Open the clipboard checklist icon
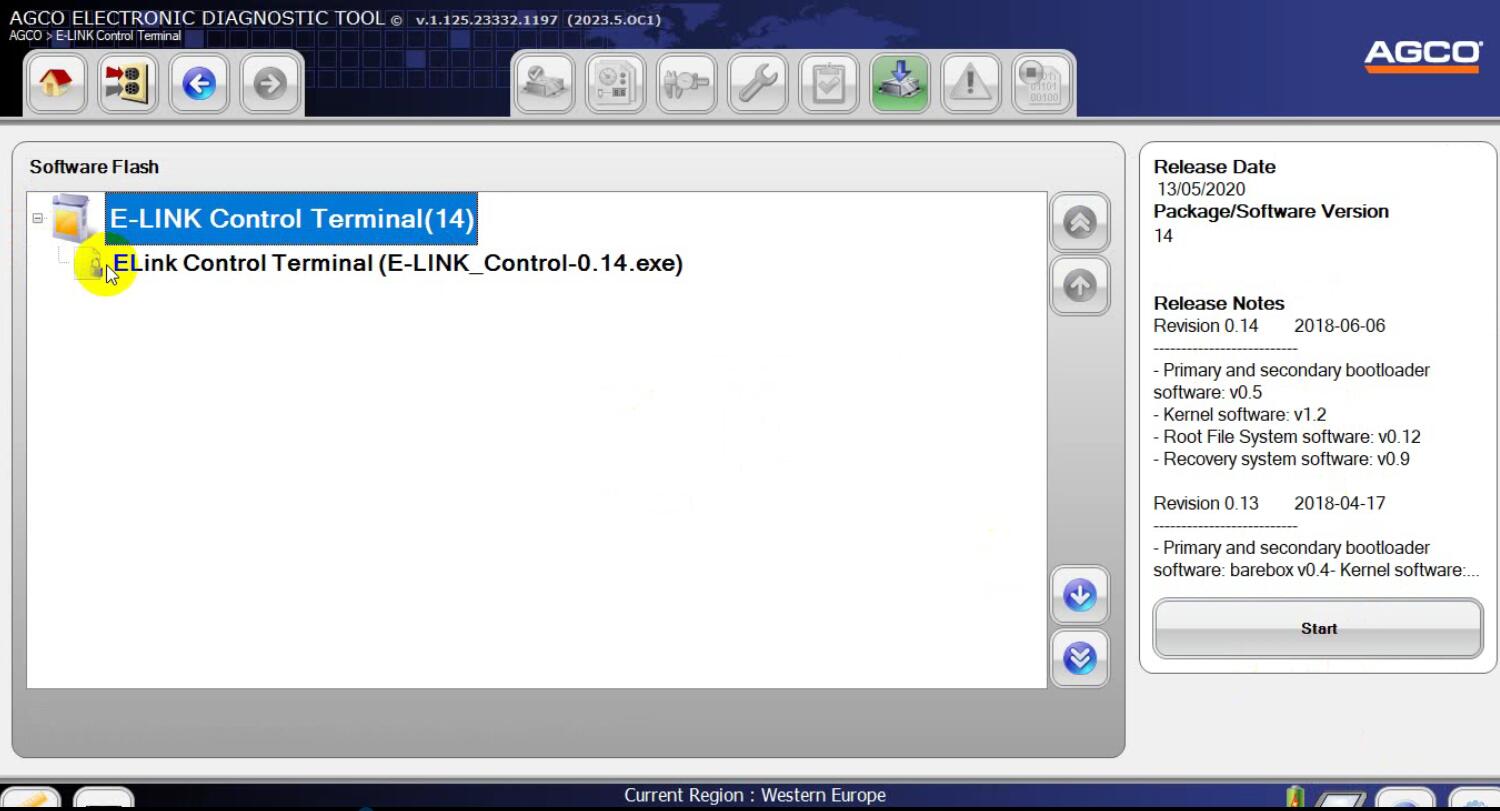1500x811 pixels. [829, 83]
